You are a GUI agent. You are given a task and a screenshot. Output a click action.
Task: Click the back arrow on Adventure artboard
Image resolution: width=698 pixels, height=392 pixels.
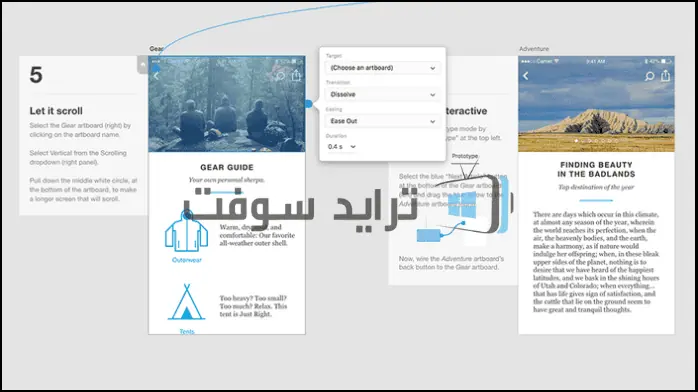coord(526,76)
